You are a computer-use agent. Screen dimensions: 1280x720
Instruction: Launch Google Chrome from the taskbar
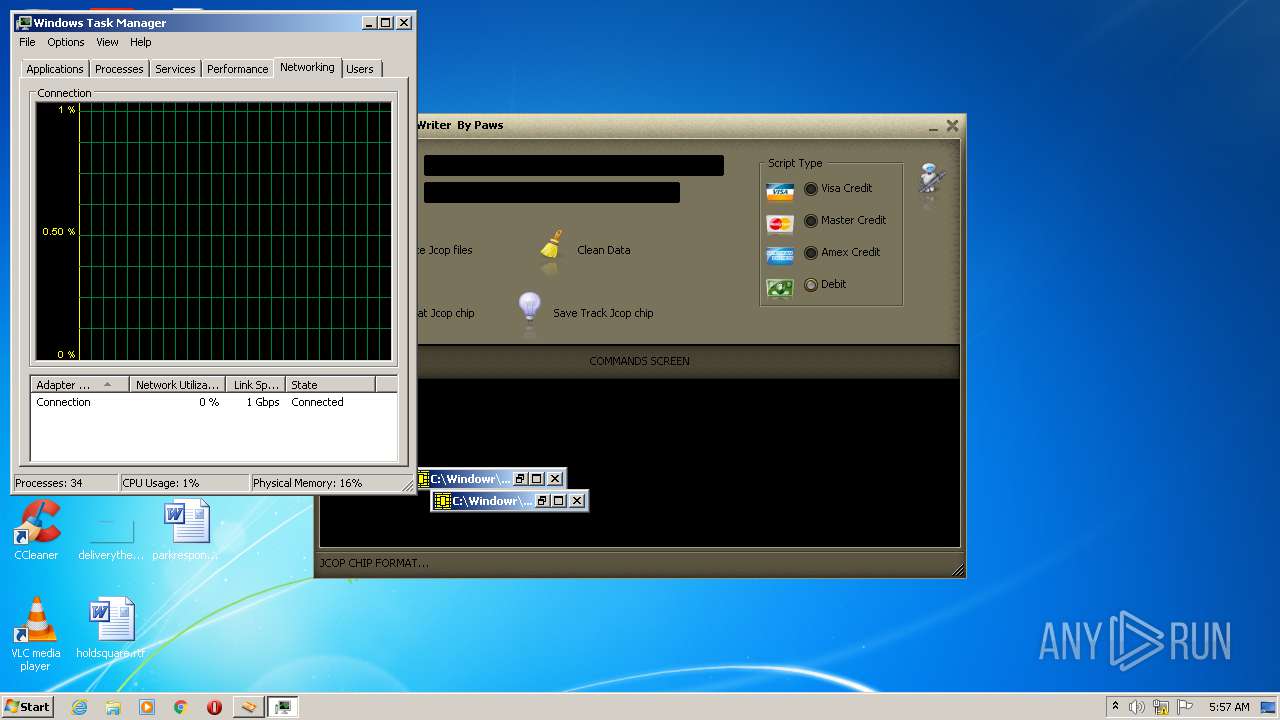(181, 707)
